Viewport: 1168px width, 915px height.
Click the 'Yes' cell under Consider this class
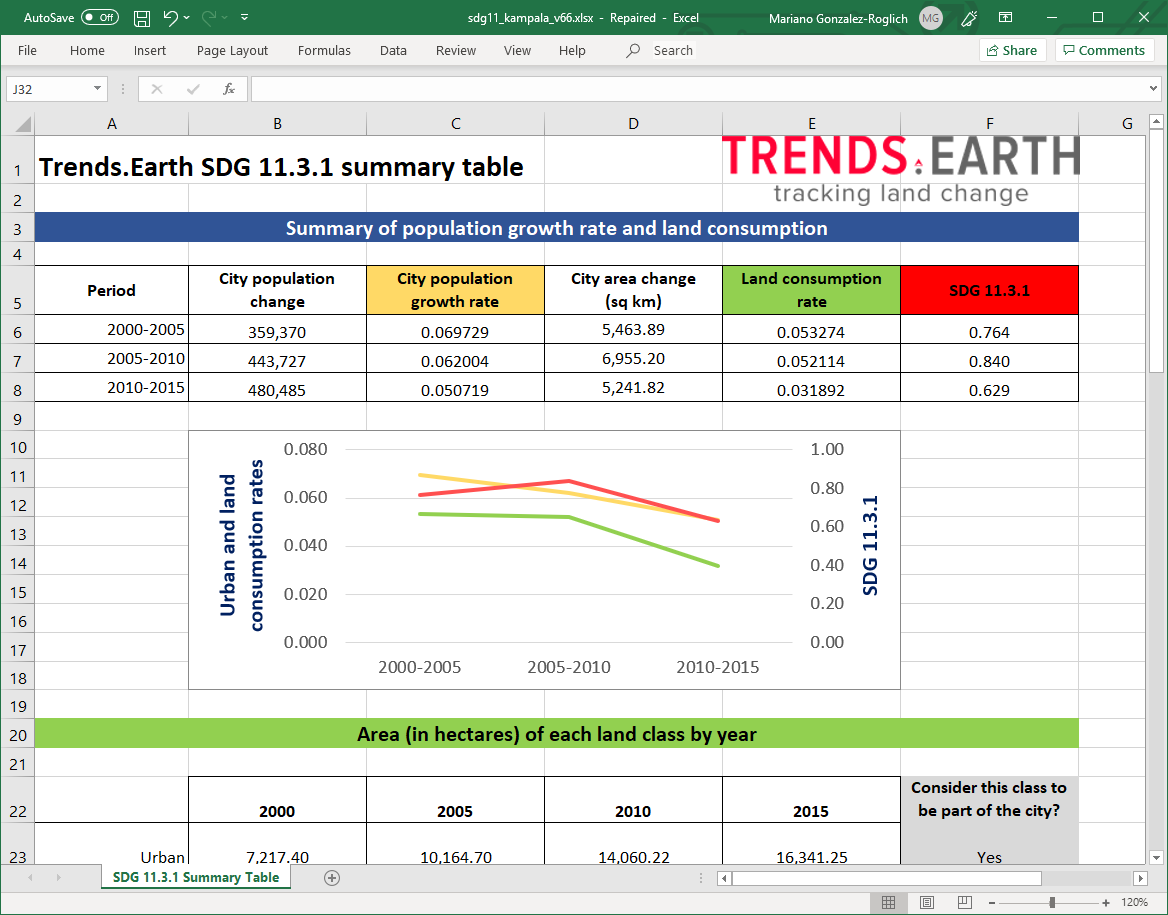(989, 857)
